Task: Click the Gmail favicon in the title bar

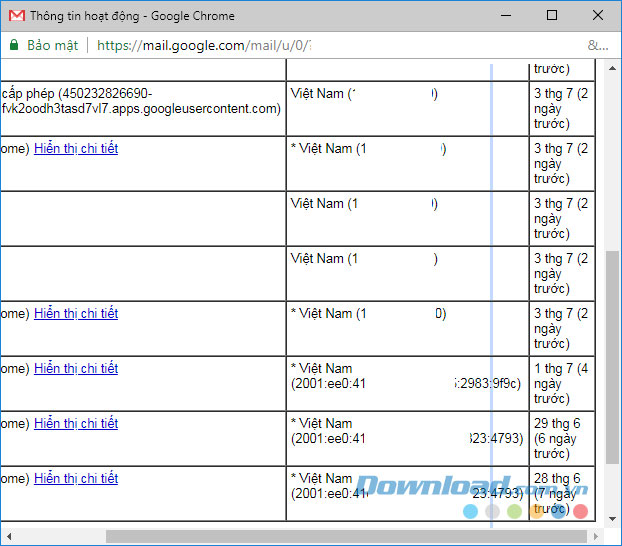Action: (16, 16)
